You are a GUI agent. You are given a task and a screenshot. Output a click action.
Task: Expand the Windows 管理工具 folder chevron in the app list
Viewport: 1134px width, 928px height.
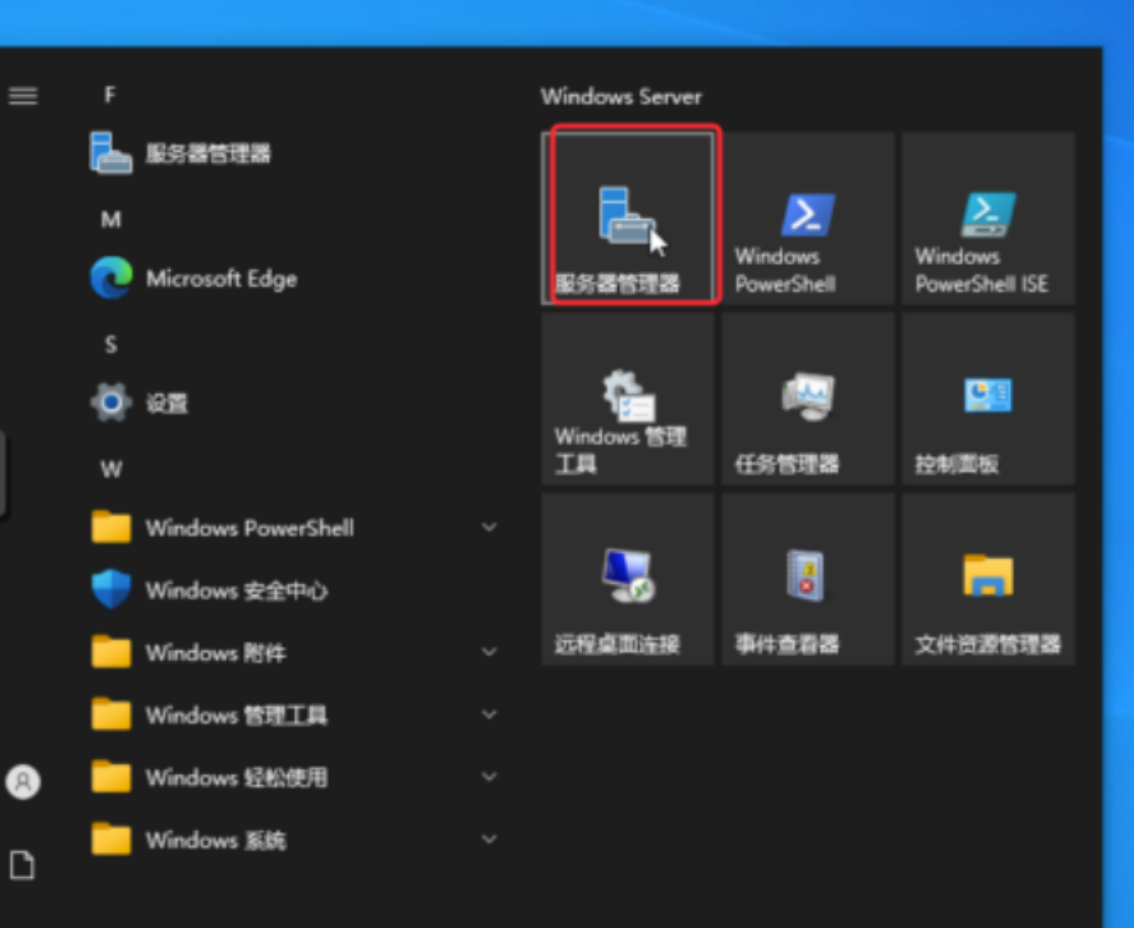489,714
